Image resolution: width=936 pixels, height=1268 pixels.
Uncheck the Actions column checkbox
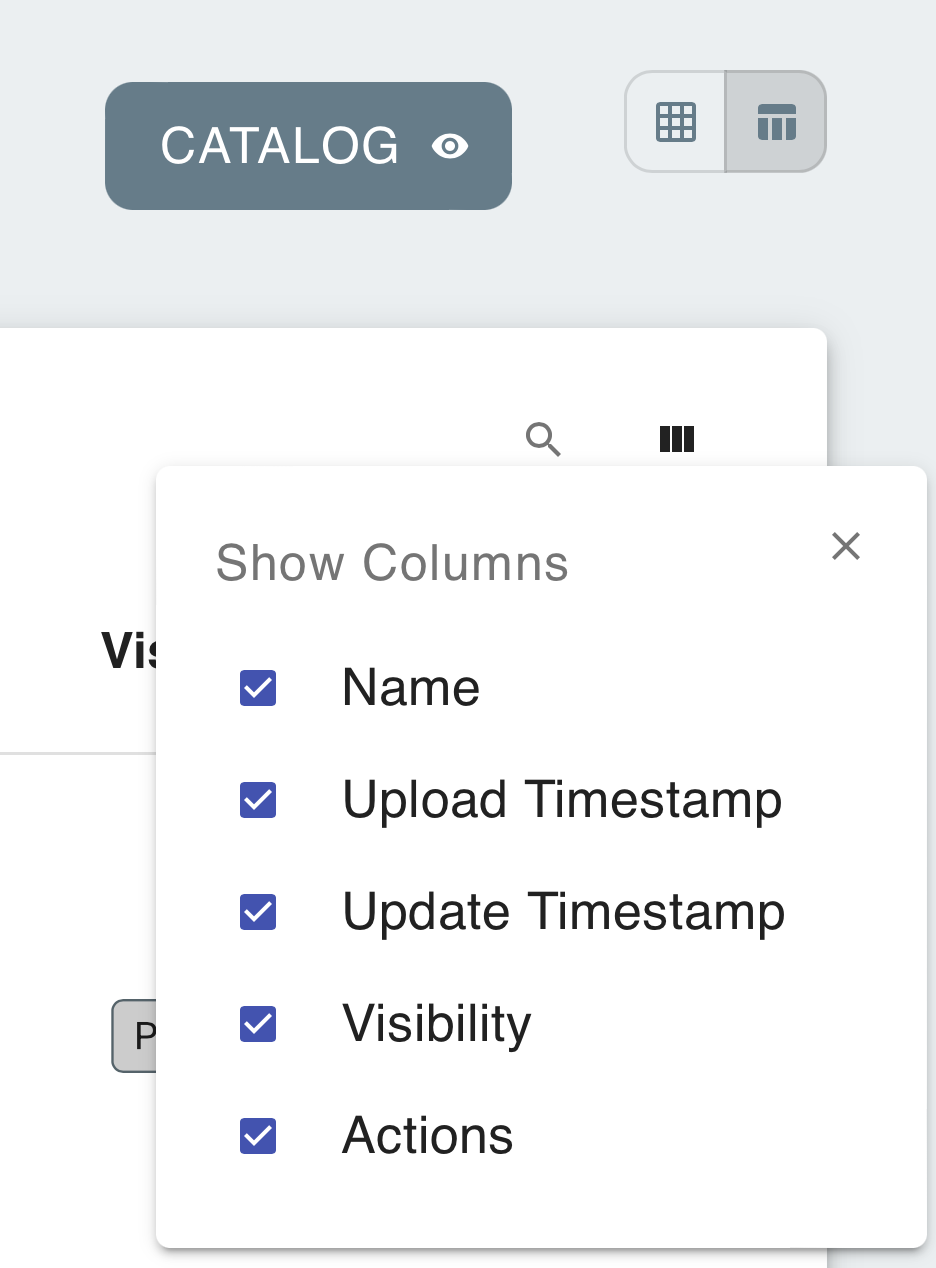(x=258, y=1136)
